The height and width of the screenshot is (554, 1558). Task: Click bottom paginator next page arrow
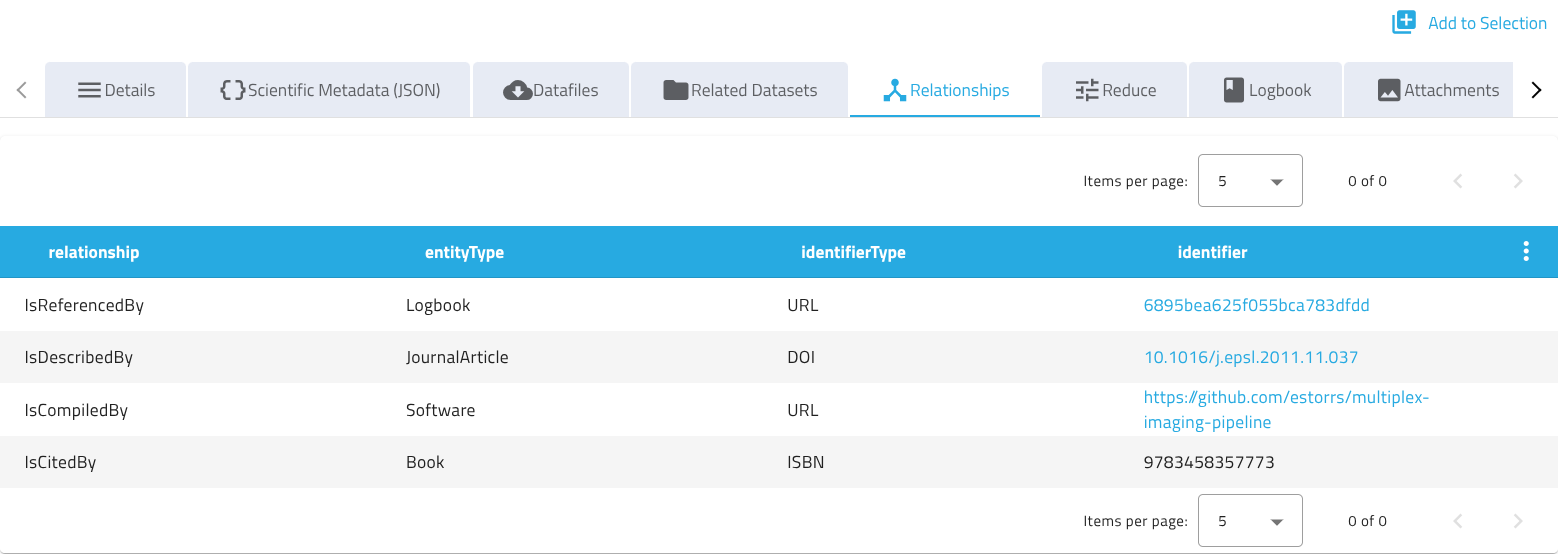[1518, 521]
